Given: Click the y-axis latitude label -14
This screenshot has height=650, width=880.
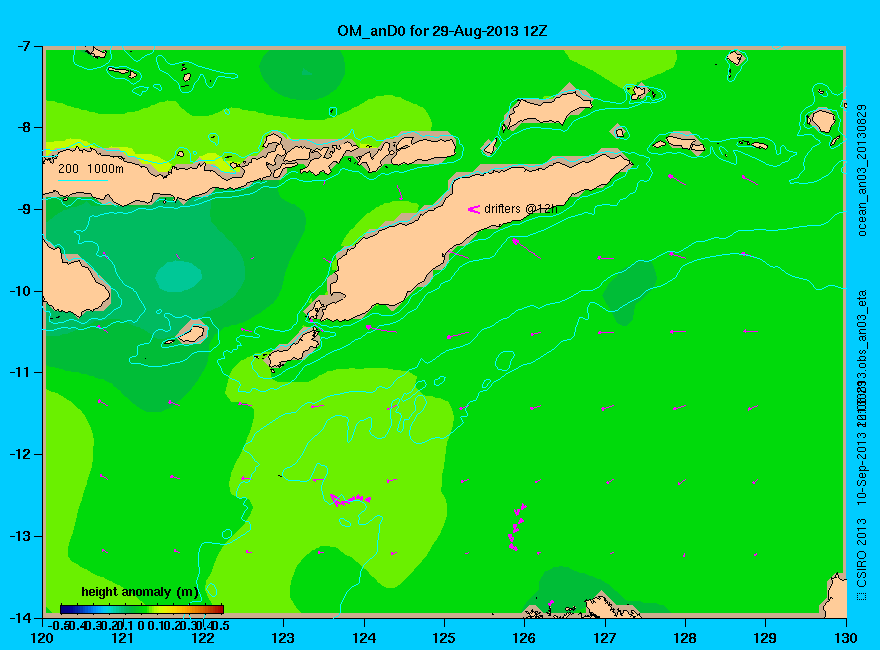Looking at the screenshot, I should (x=19, y=617).
